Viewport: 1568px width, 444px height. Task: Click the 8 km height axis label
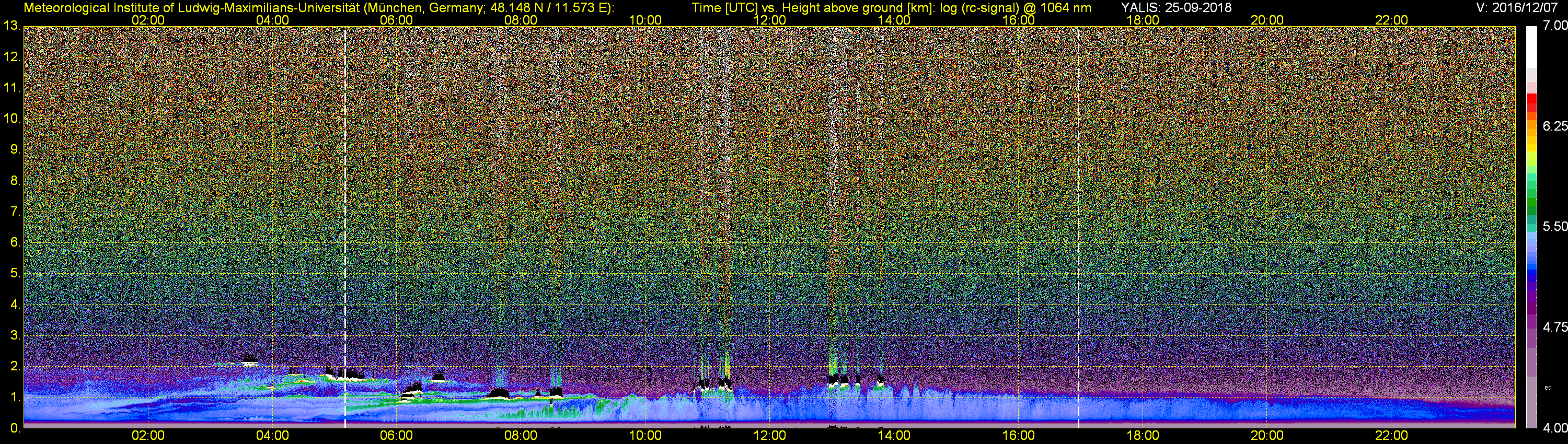(15, 181)
